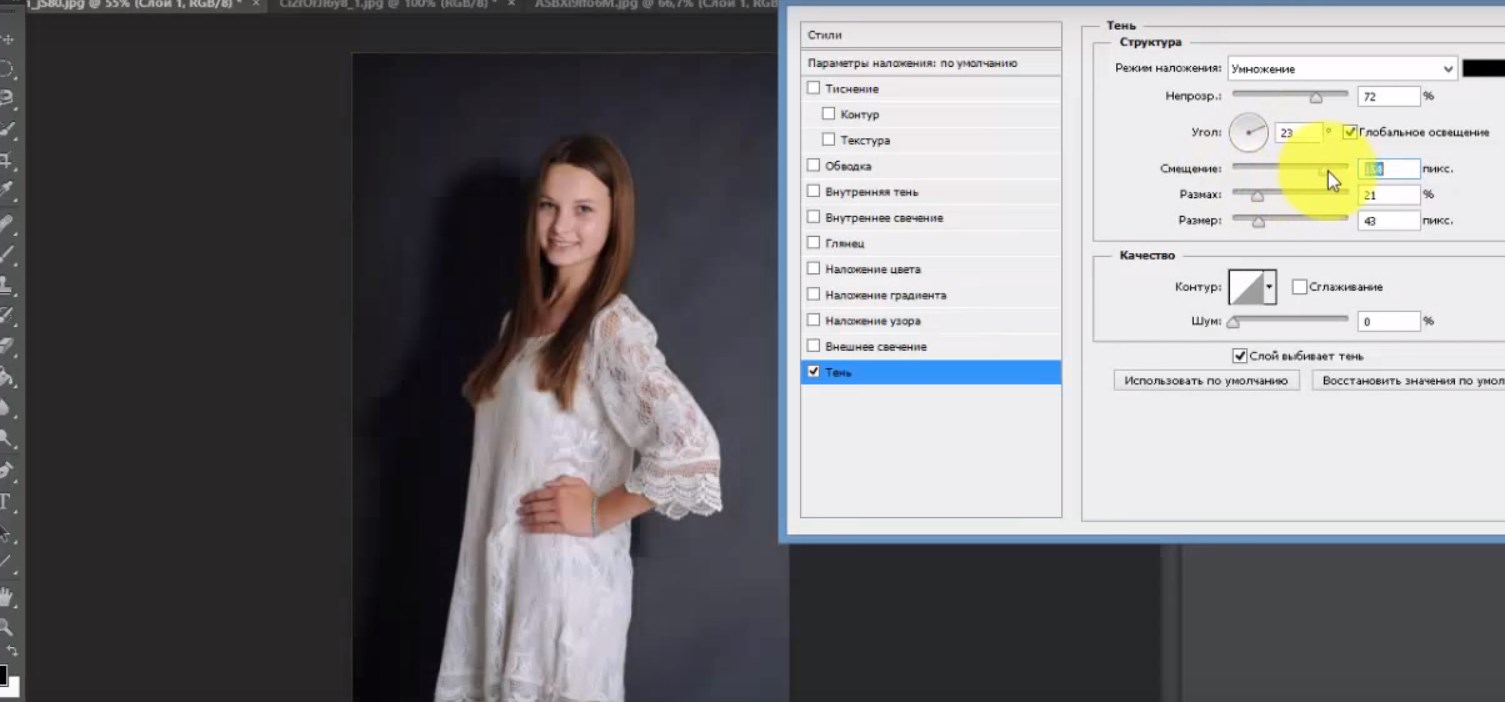Select the Crop tool
This screenshot has height=702, width=1505.
6,160
